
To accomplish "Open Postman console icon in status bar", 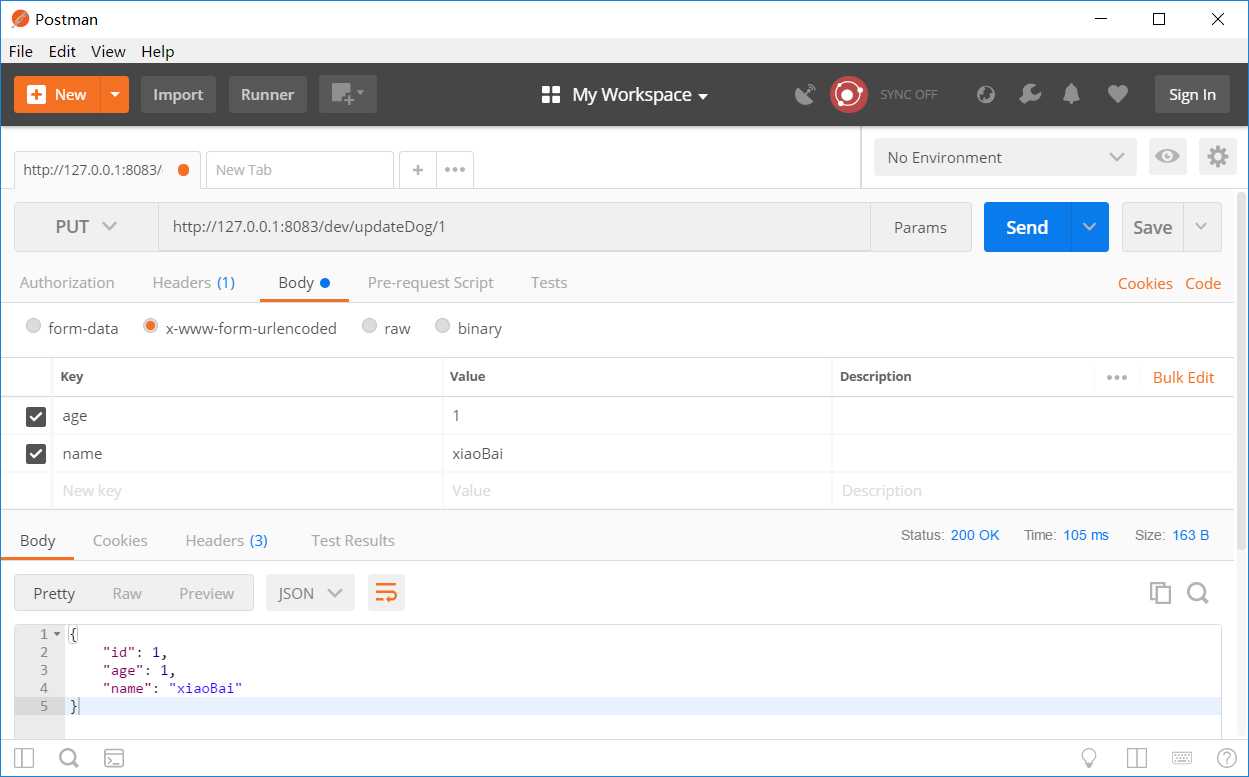I will click(114, 758).
